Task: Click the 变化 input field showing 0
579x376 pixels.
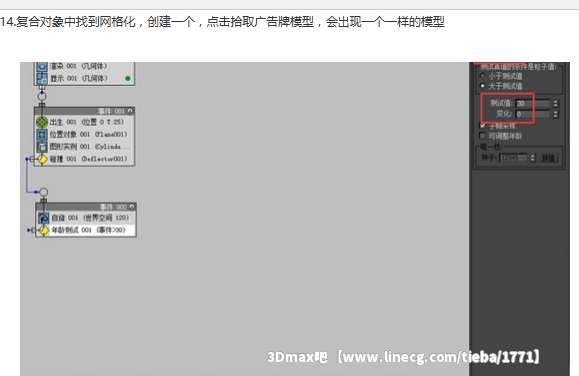Action: click(x=533, y=114)
